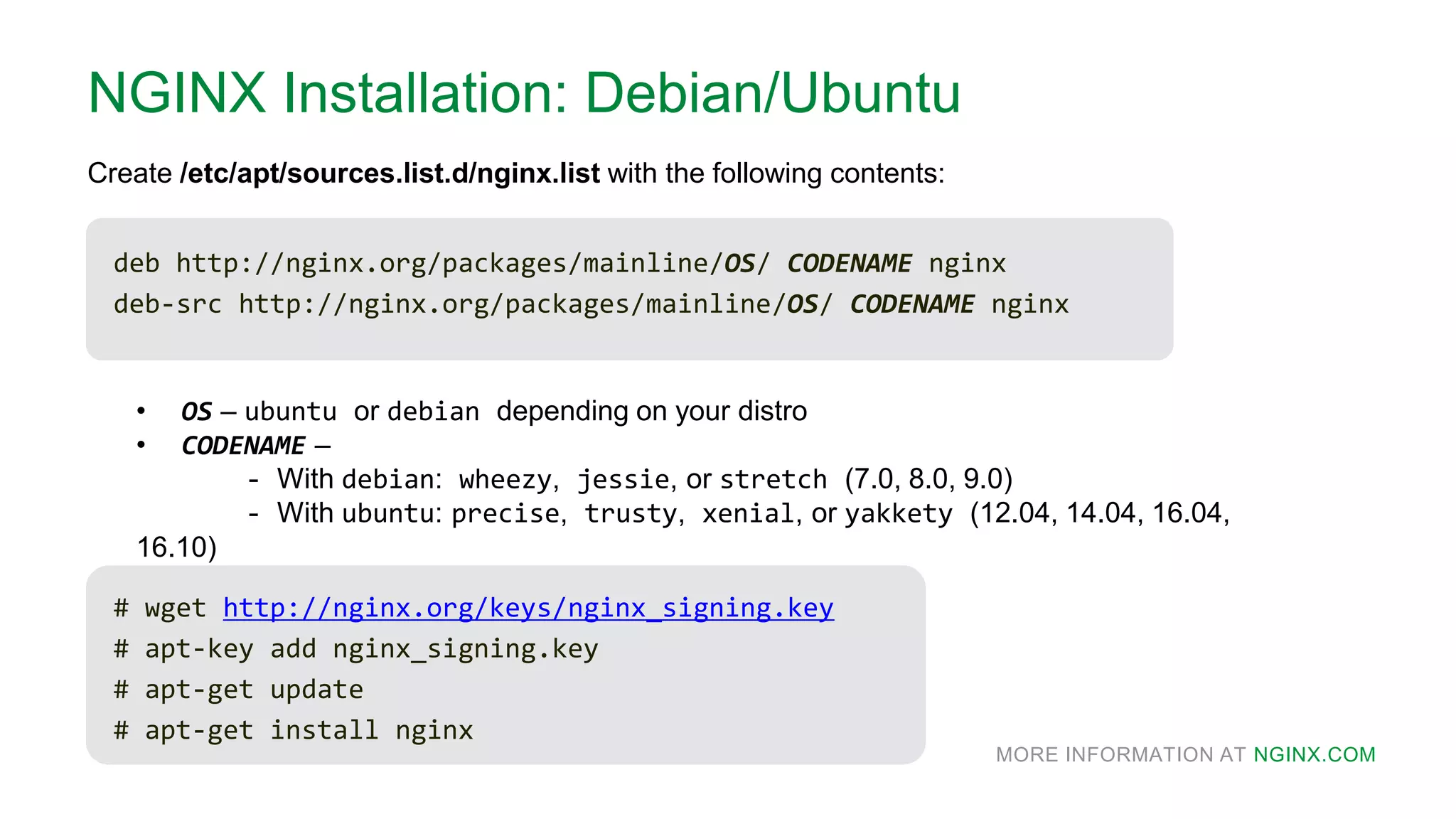Click the word wheezy in debian list
The height and width of the screenshot is (819, 1456).
[505, 480]
